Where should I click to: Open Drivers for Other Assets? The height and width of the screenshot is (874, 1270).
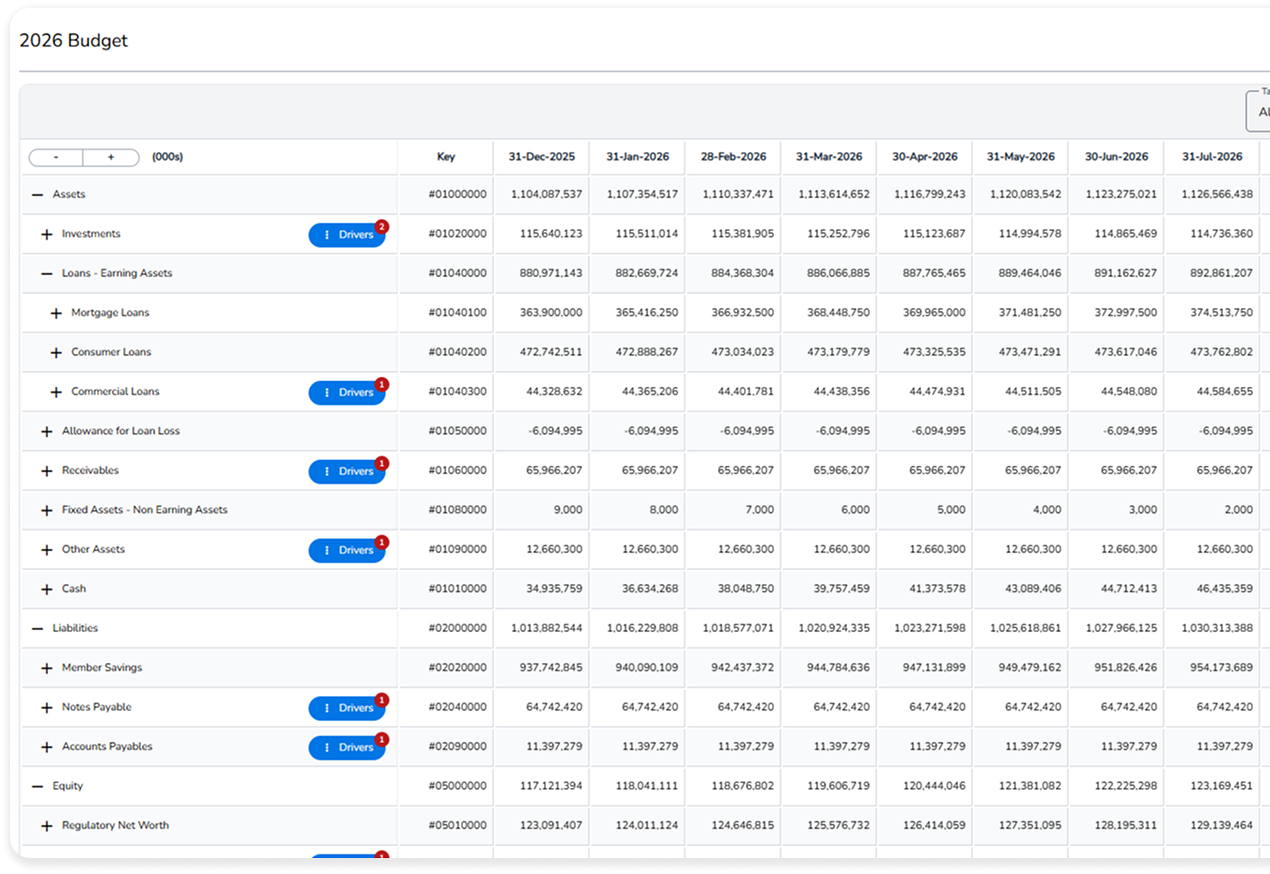pyautogui.click(x=347, y=550)
